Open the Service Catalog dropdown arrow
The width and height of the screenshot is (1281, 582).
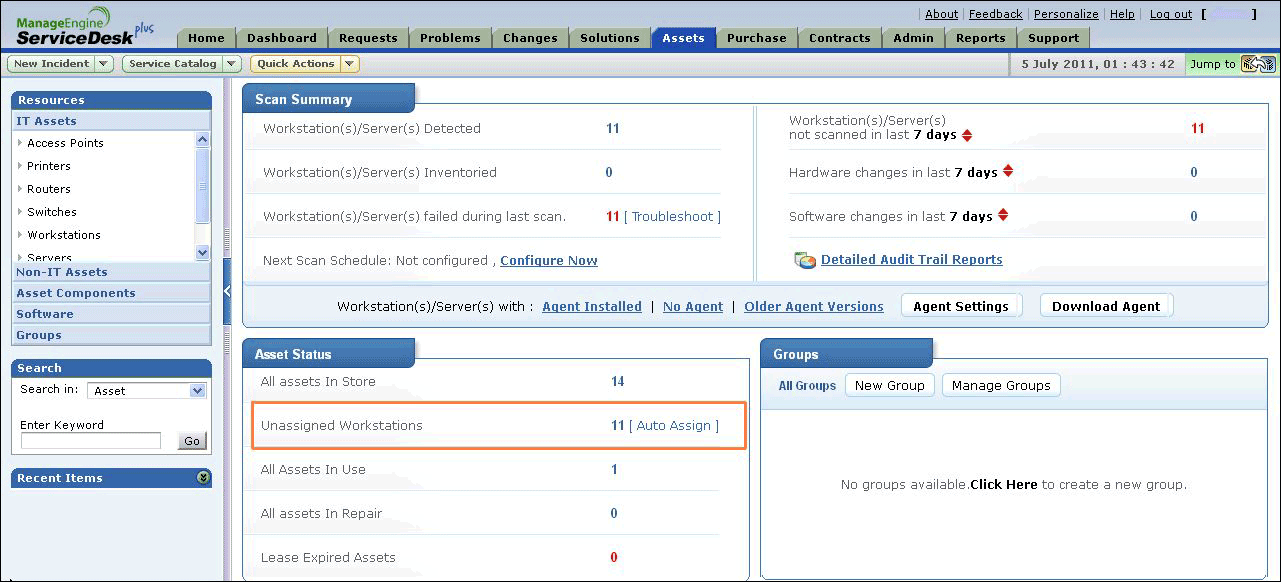[x=232, y=64]
